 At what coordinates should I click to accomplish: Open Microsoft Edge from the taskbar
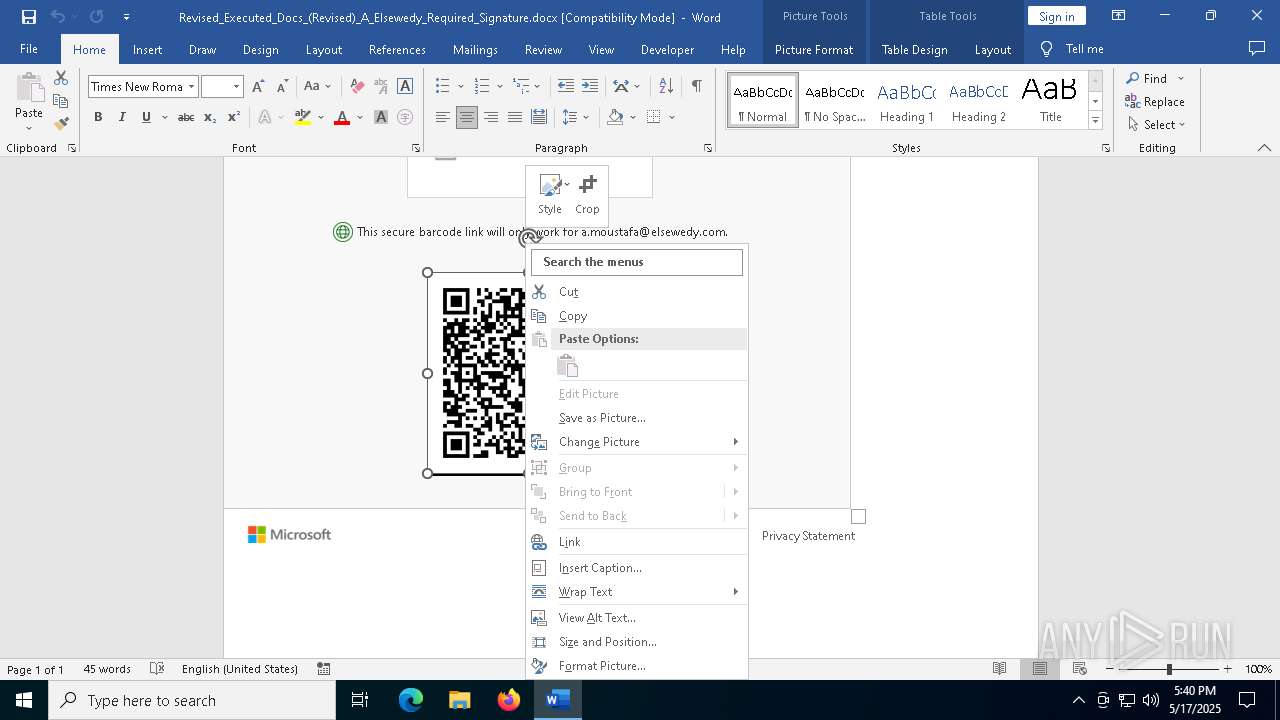411,700
